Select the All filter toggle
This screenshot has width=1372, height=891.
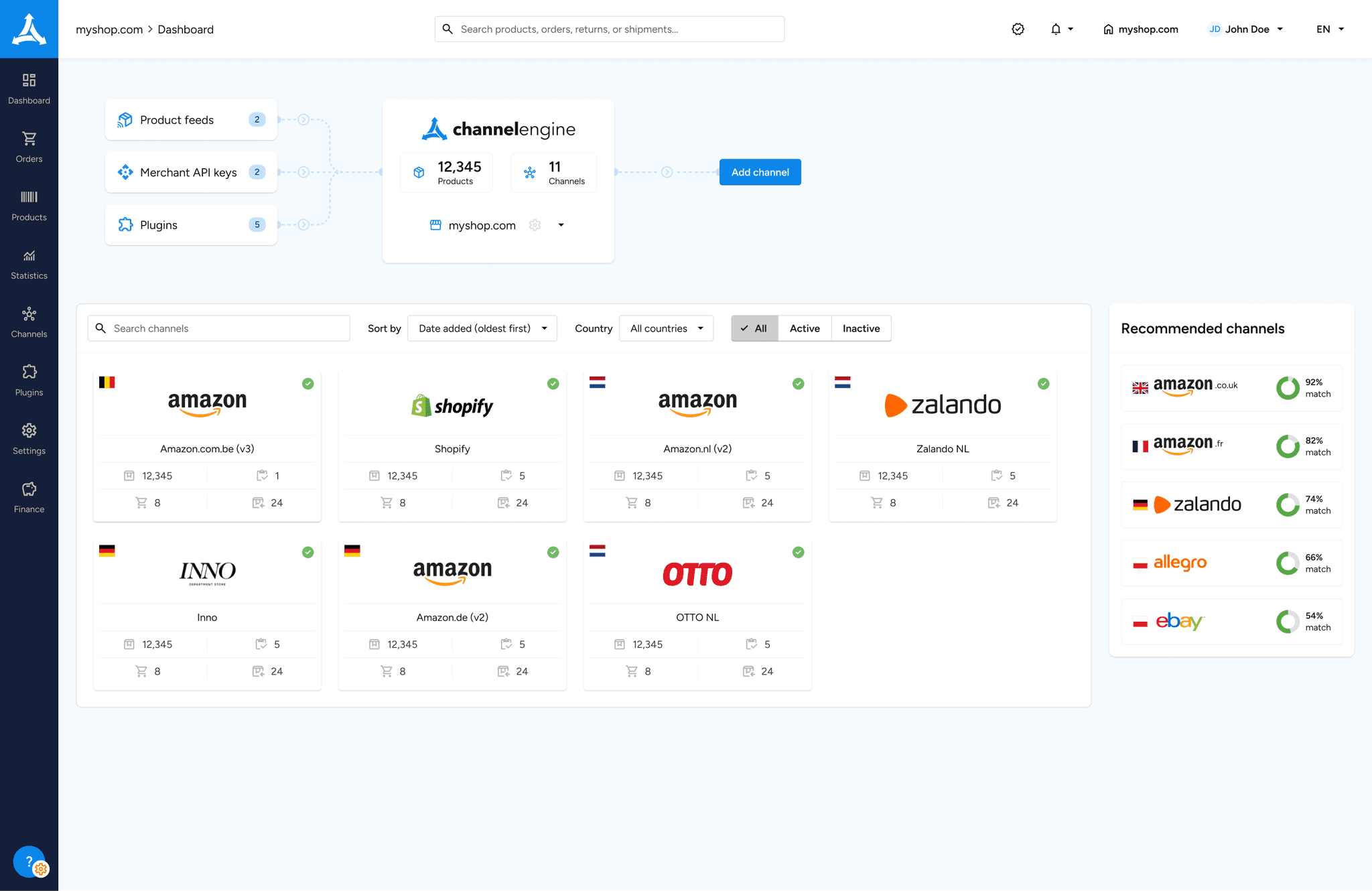click(754, 328)
